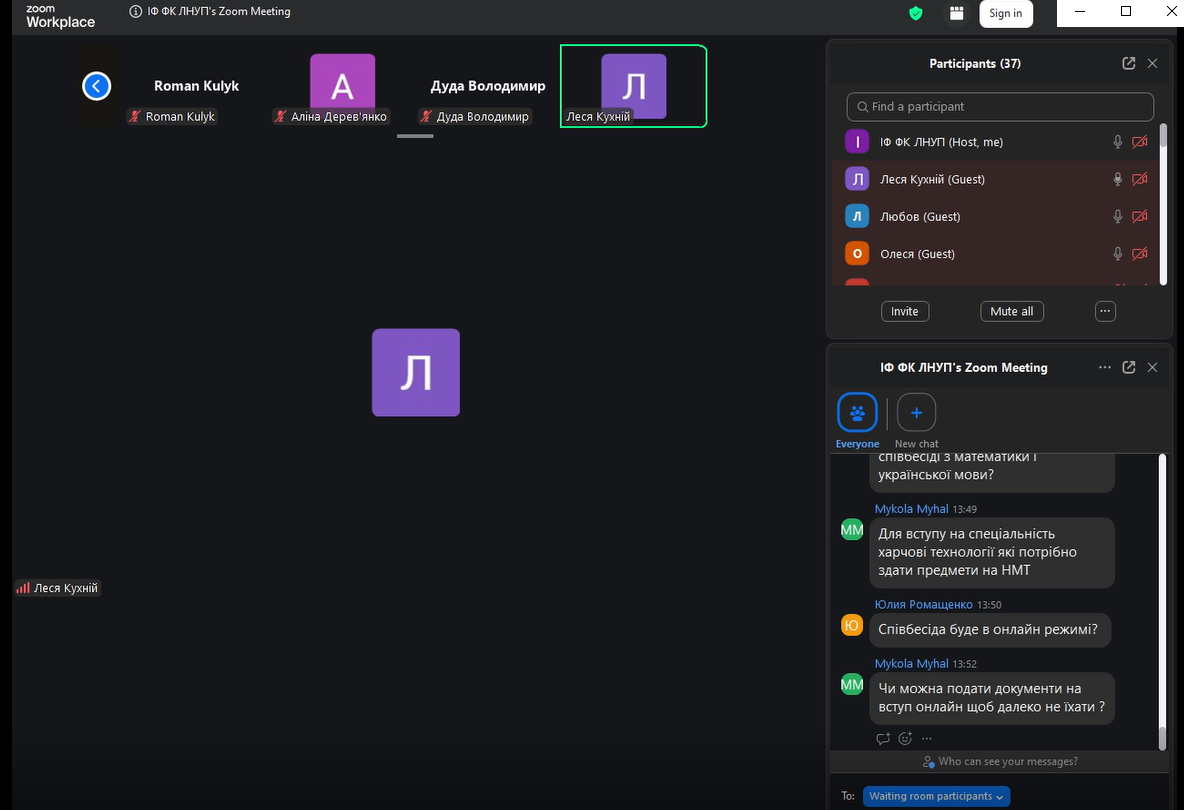This screenshot has width=1184, height=810.
Task: Click the green encryption shield icon
Action: [915, 13]
